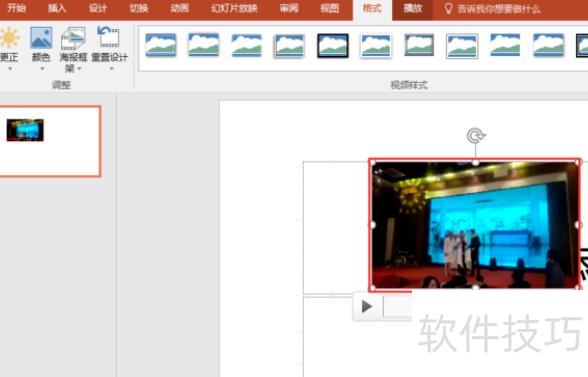
Task: Go to the 动画 tab
Action: click(179, 8)
